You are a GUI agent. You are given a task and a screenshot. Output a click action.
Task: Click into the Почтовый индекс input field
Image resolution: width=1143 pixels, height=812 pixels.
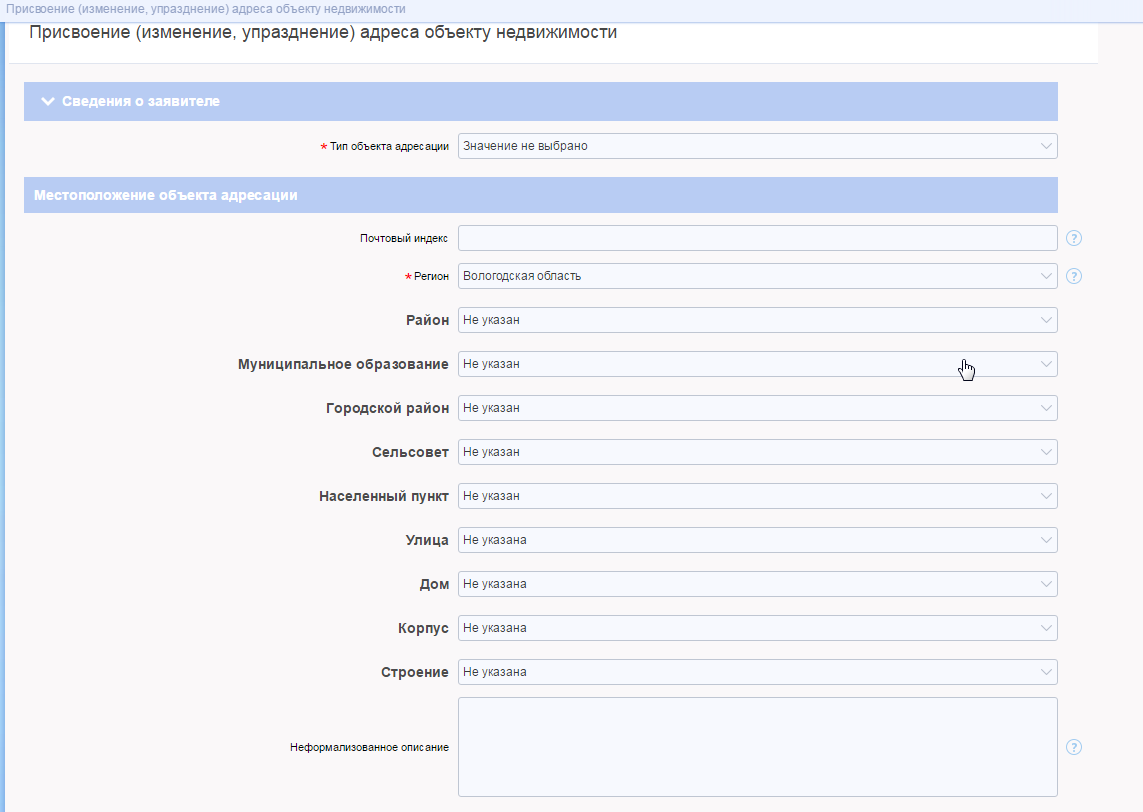click(x=757, y=238)
